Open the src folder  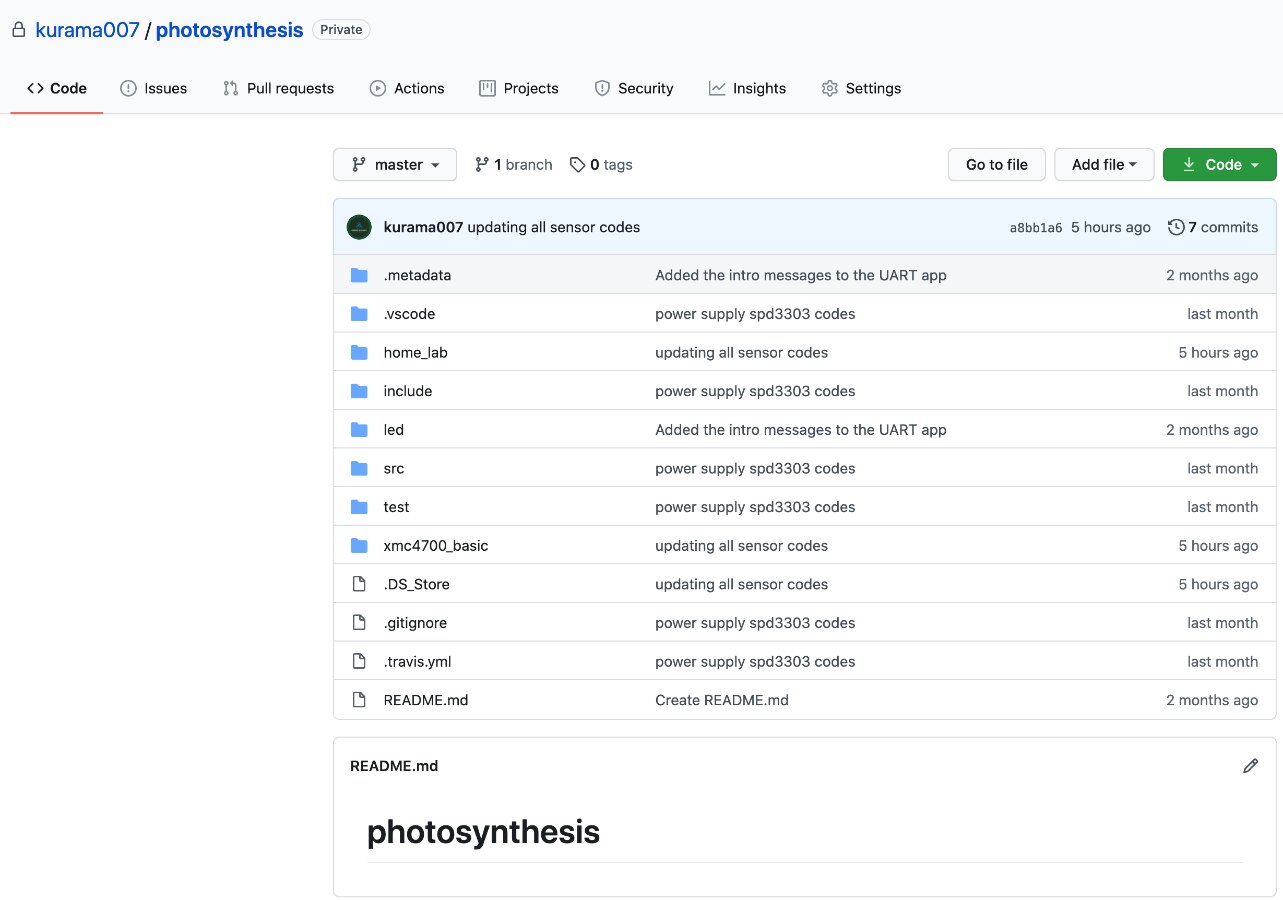coord(394,468)
